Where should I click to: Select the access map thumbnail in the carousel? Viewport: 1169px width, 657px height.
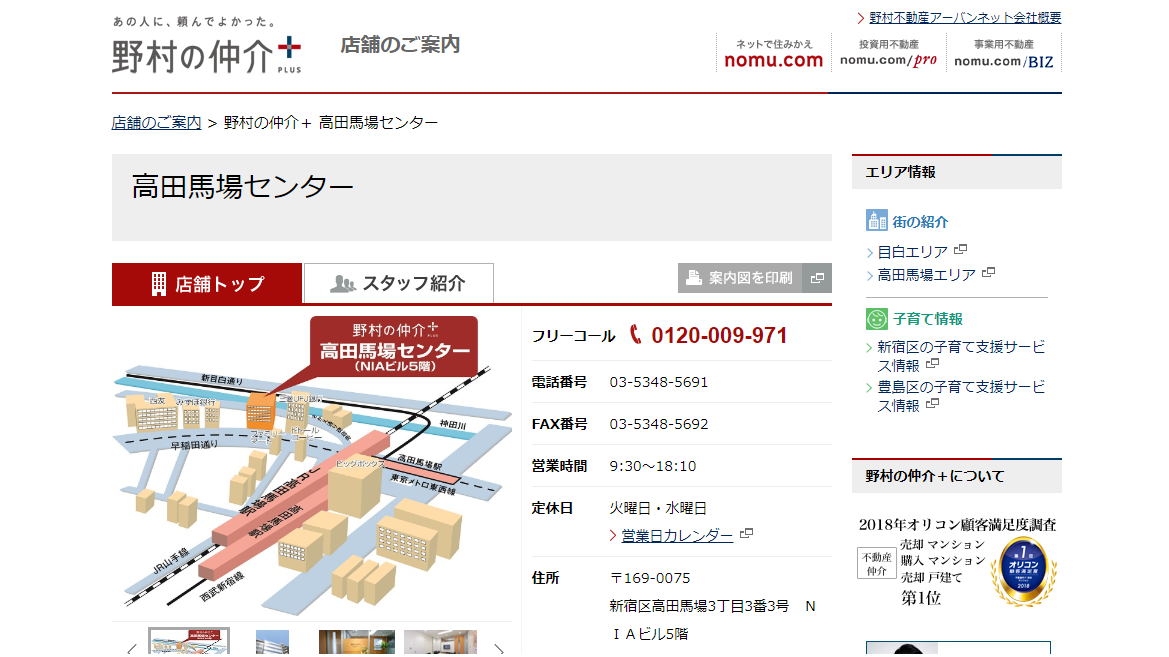[189, 641]
